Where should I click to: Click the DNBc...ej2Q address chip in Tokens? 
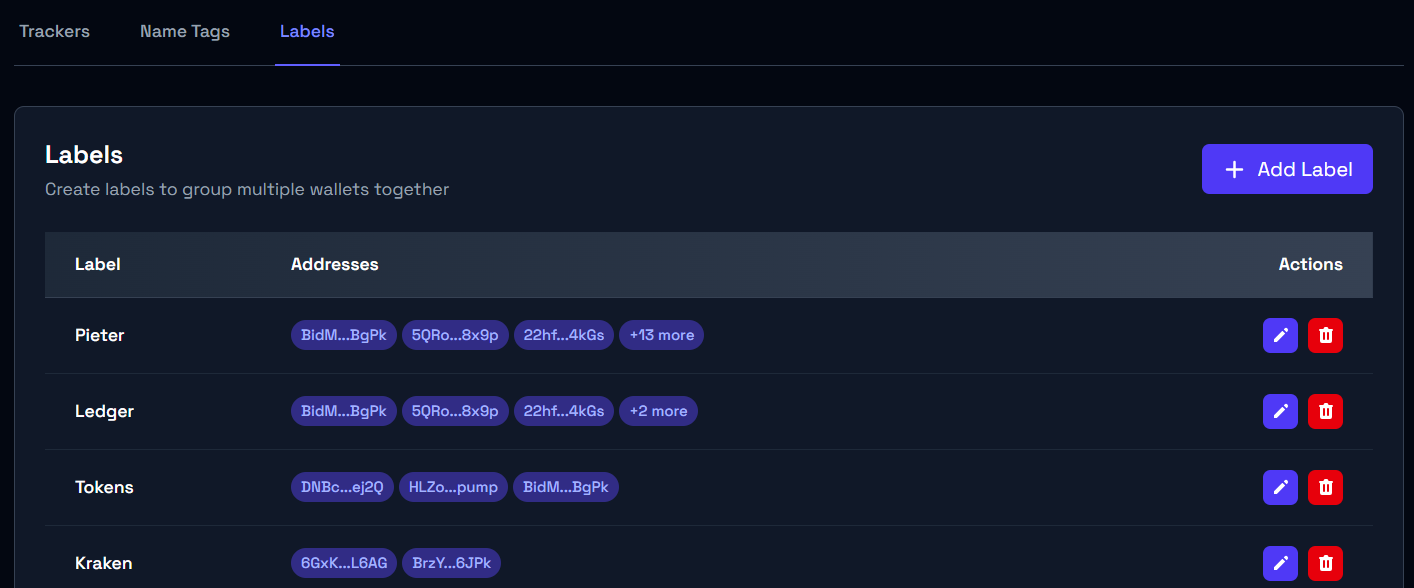point(342,487)
